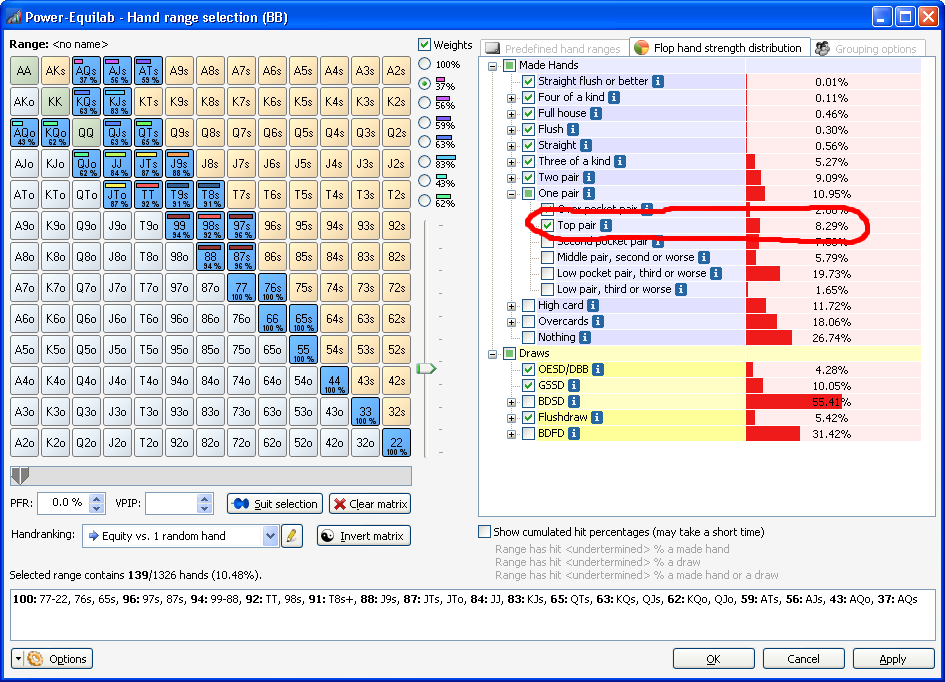945x682 pixels.
Task: Select the 100% weight radio button
Action: point(425,64)
